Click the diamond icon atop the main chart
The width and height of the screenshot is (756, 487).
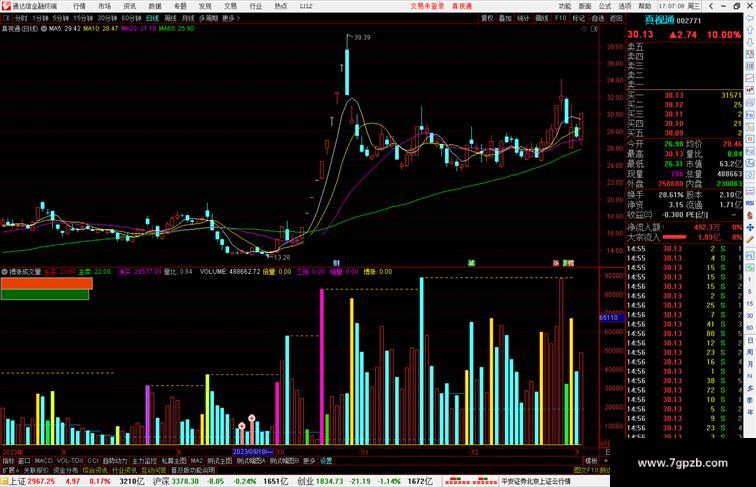coord(584,29)
